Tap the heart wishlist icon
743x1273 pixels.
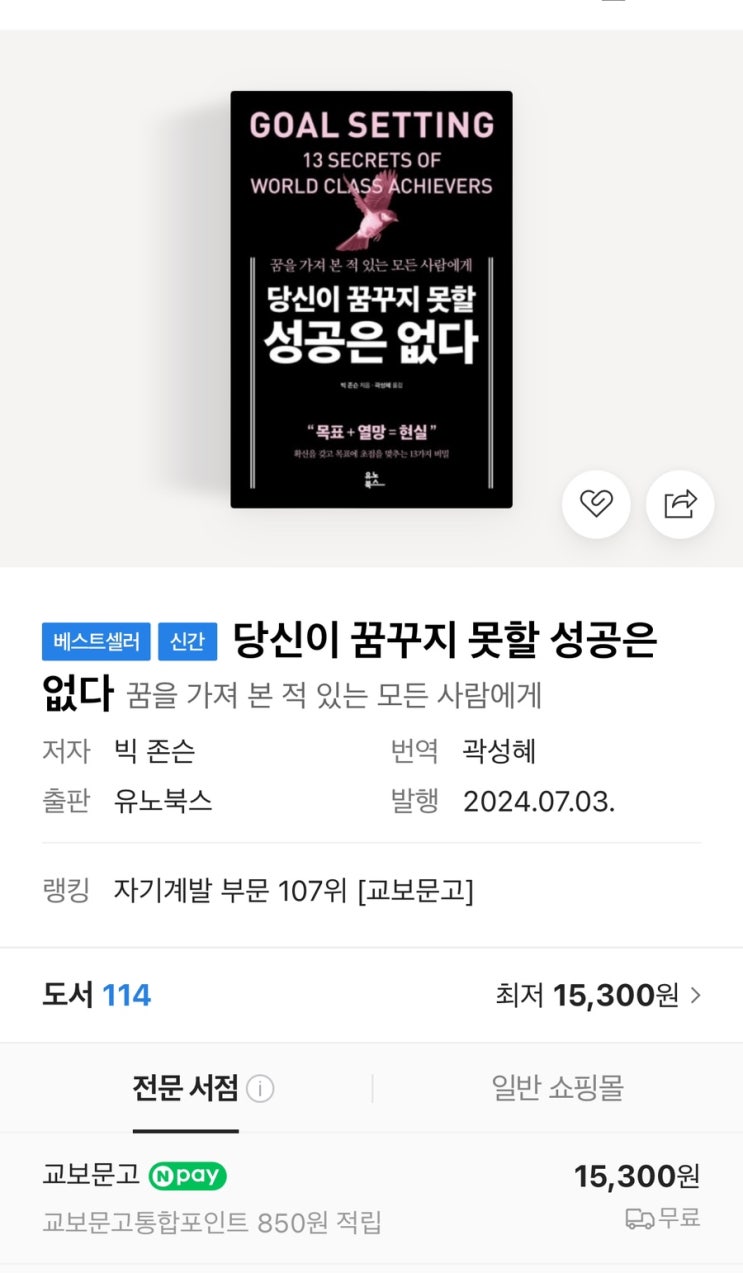596,505
